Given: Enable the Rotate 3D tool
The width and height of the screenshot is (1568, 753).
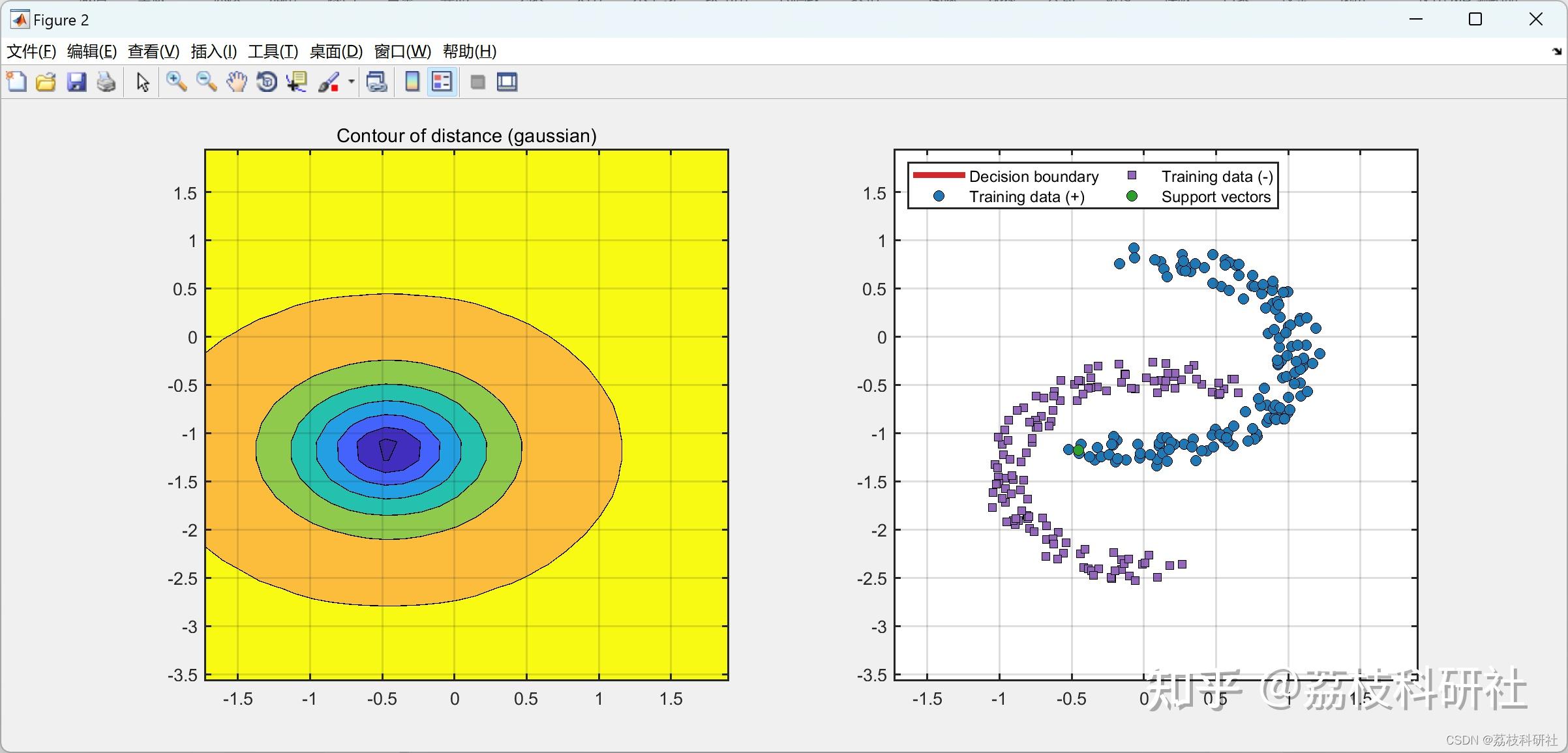Looking at the screenshot, I should (267, 82).
